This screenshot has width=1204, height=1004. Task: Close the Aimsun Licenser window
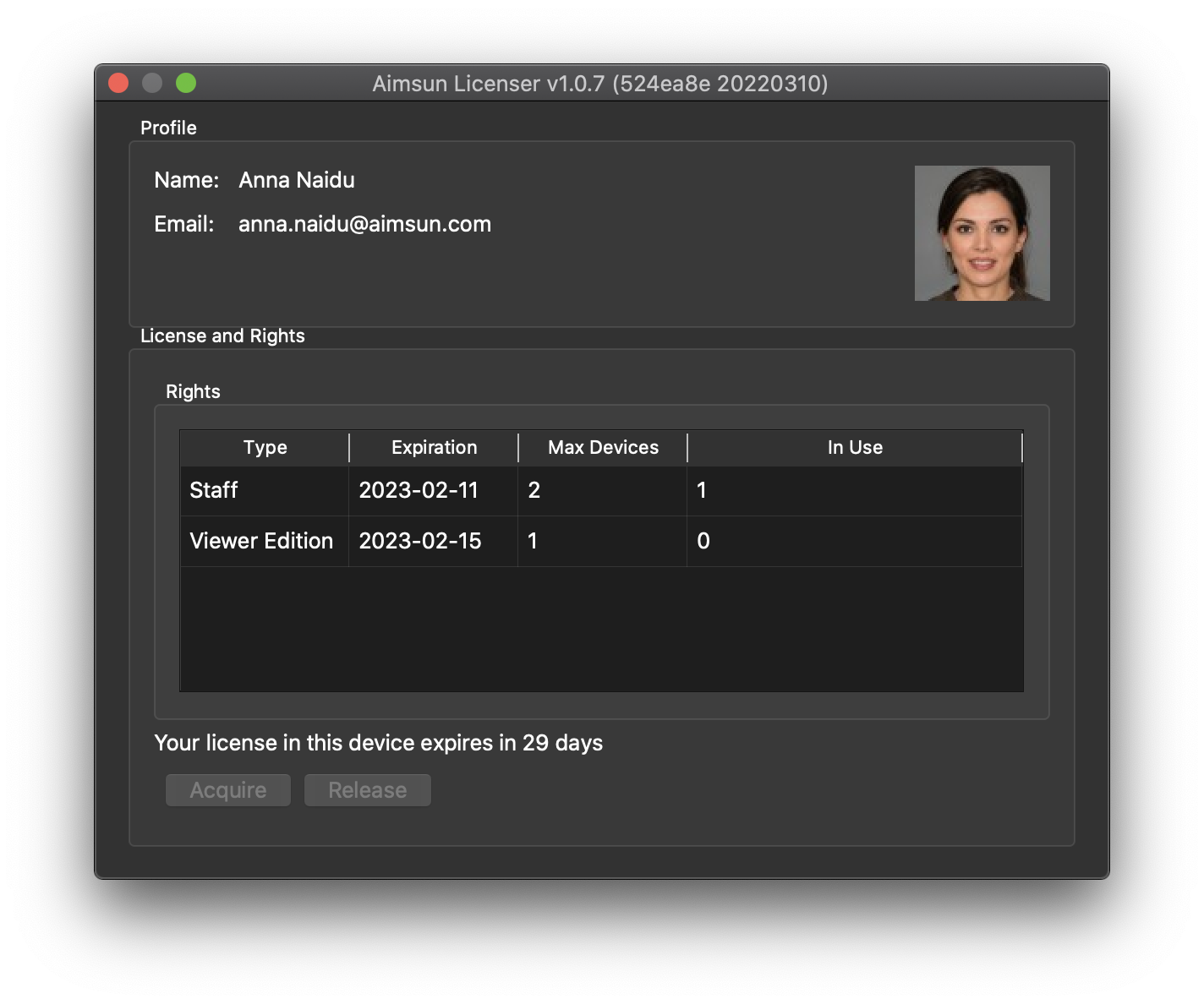(x=118, y=83)
